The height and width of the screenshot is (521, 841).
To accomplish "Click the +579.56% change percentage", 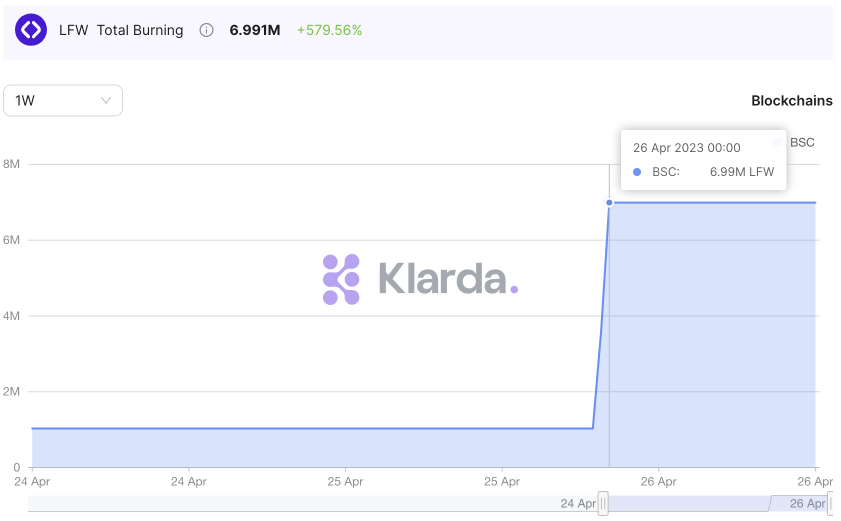I will [329, 30].
